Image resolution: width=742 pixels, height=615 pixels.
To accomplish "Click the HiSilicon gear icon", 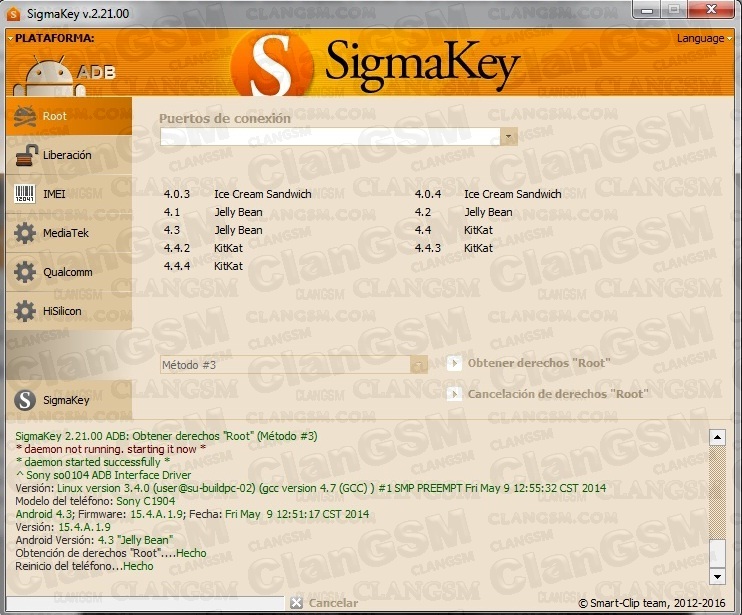I will click(x=25, y=311).
